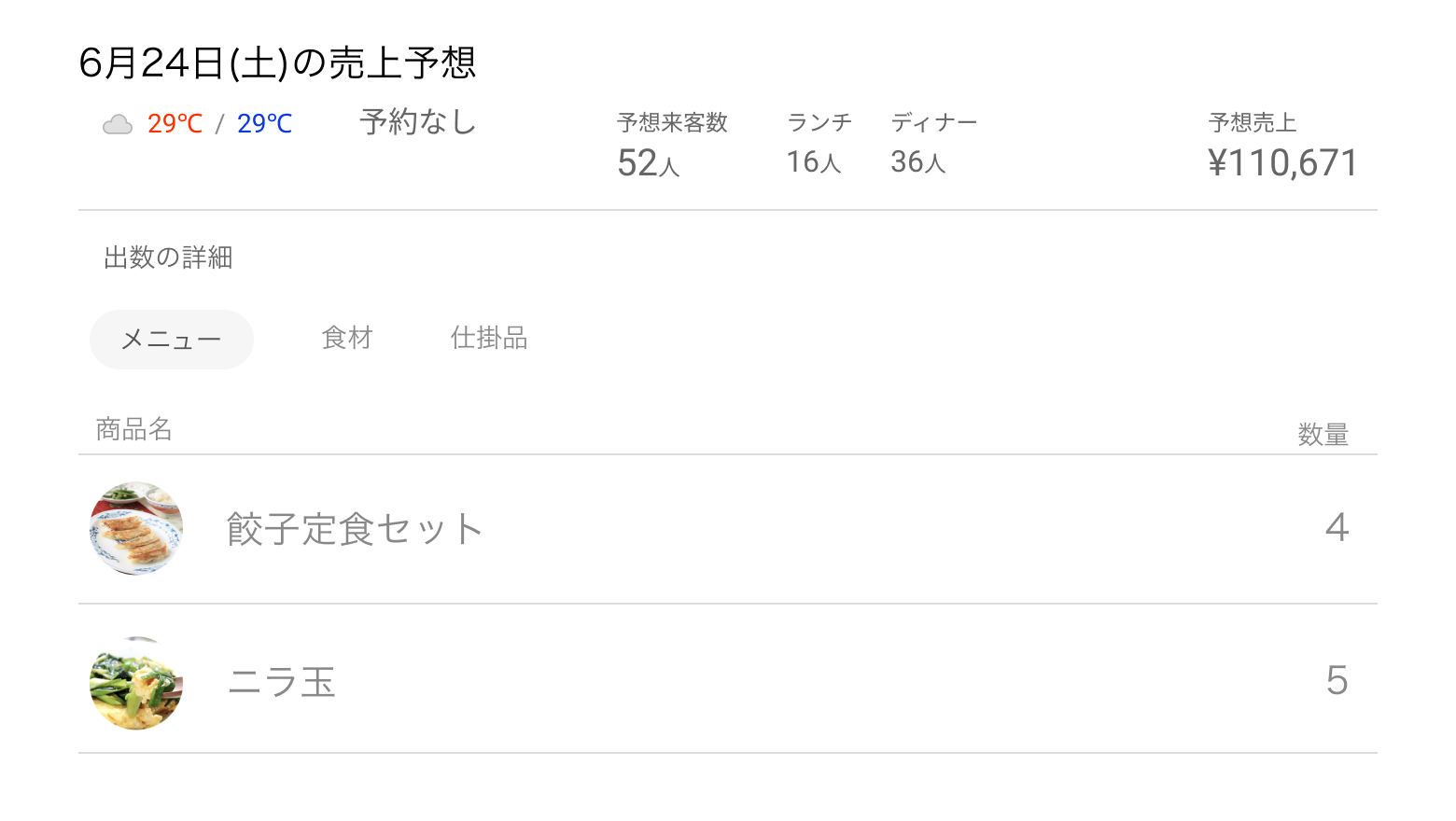Viewport: 1456px width, 821px height.
Task: Switch to the 食材 tab
Action: (347, 338)
